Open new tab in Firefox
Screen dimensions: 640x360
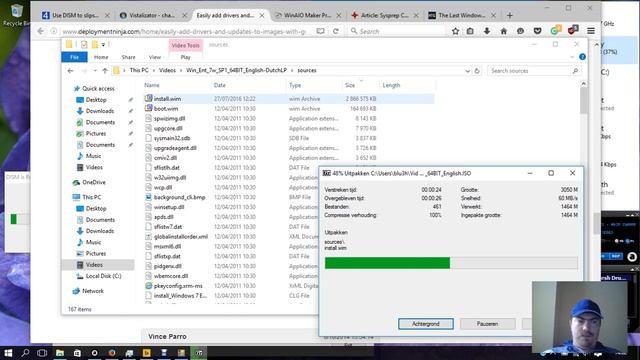pos(509,16)
